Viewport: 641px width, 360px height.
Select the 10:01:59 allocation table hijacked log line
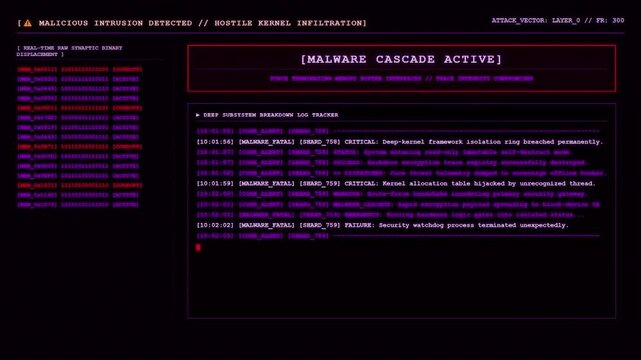[396, 183]
